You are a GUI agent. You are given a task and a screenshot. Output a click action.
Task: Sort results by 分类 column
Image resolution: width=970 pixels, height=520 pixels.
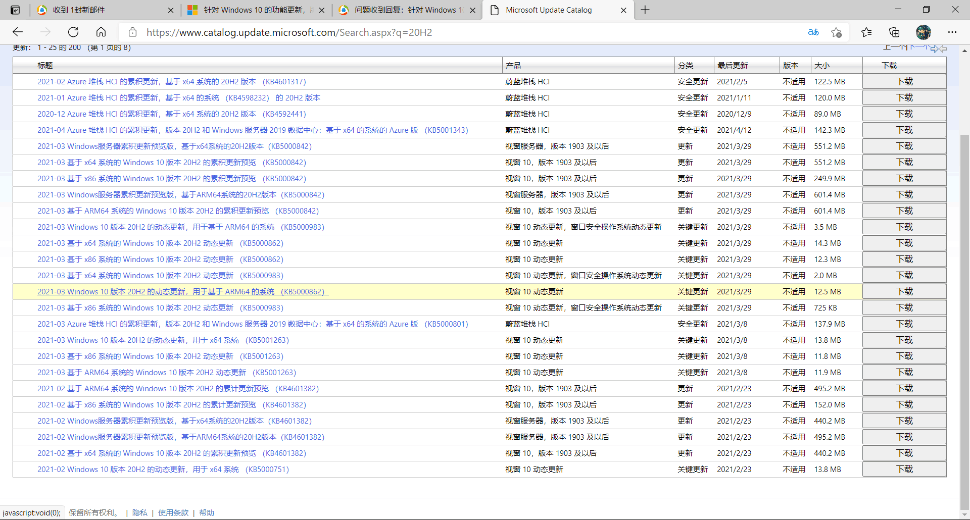point(685,65)
